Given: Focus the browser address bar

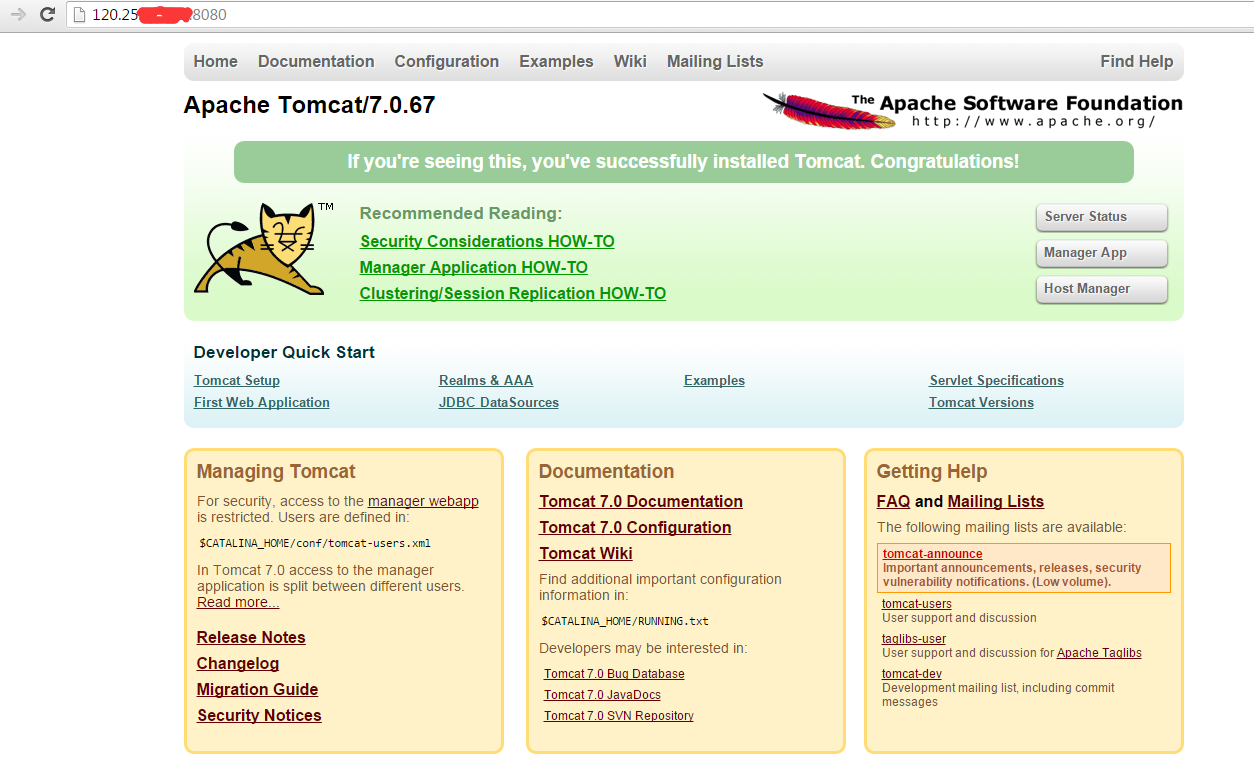Looking at the screenshot, I should click(x=660, y=15).
